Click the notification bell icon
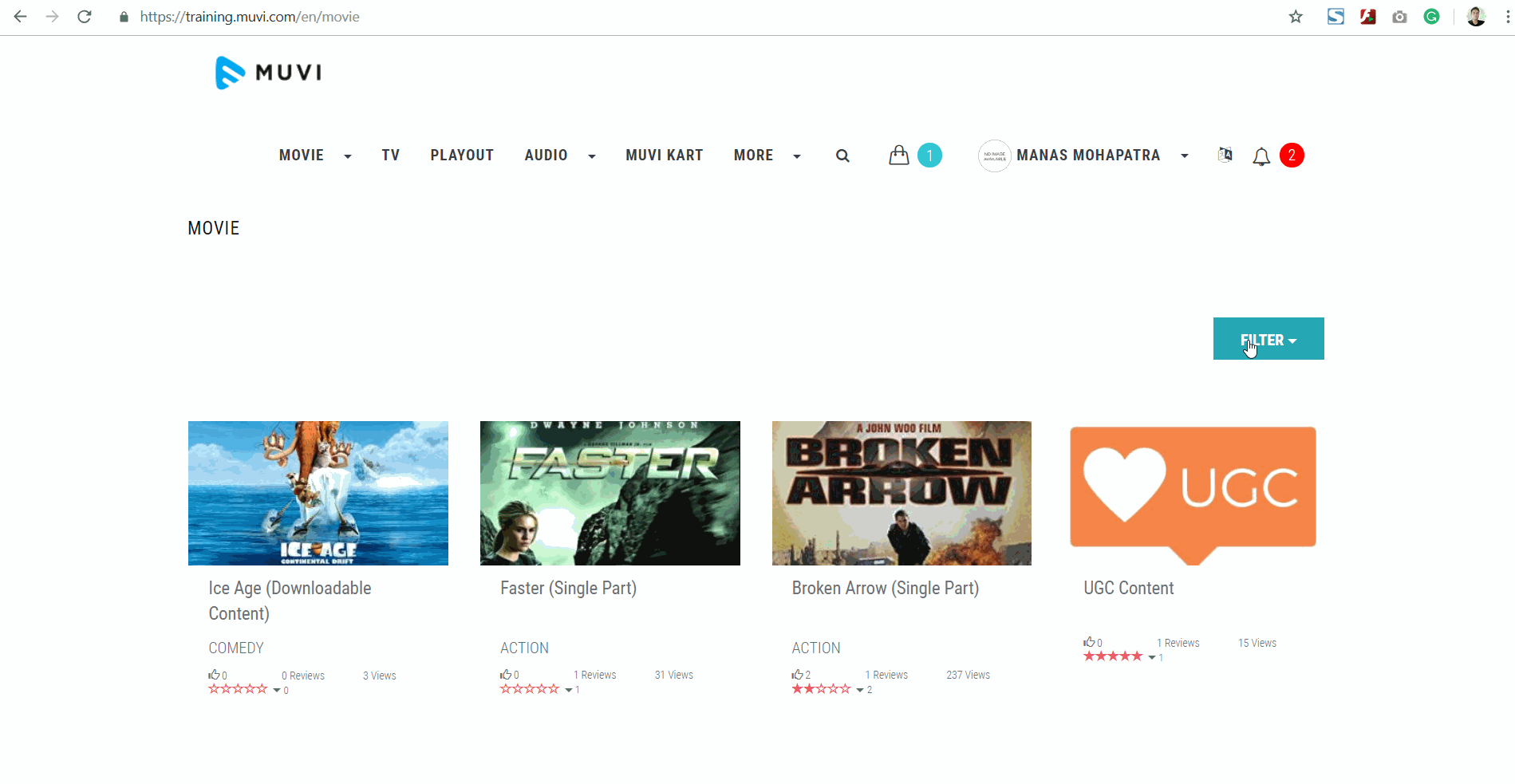Viewport: 1515px width, 784px height. click(1261, 156)
